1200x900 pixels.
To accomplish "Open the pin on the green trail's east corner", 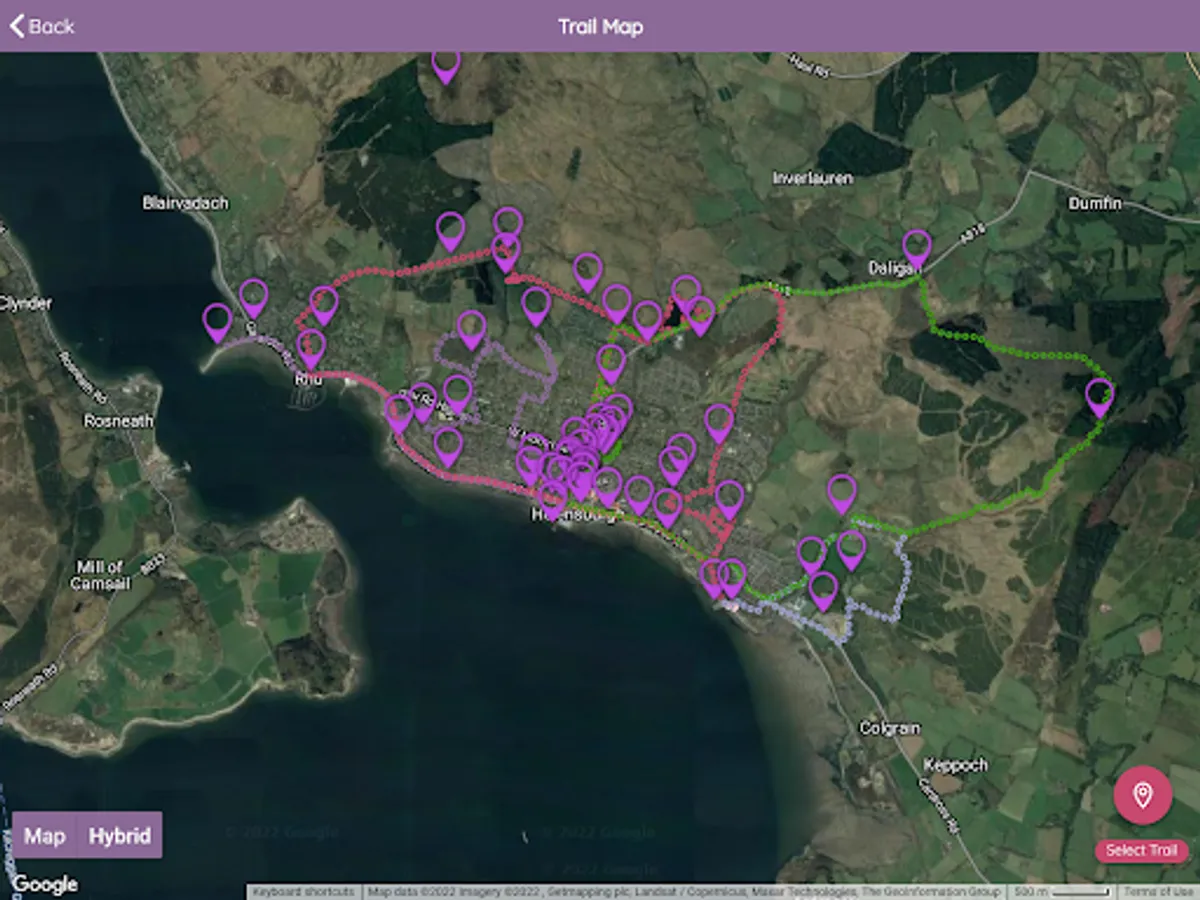I will pyautogui.click(x=1099, y=399).
